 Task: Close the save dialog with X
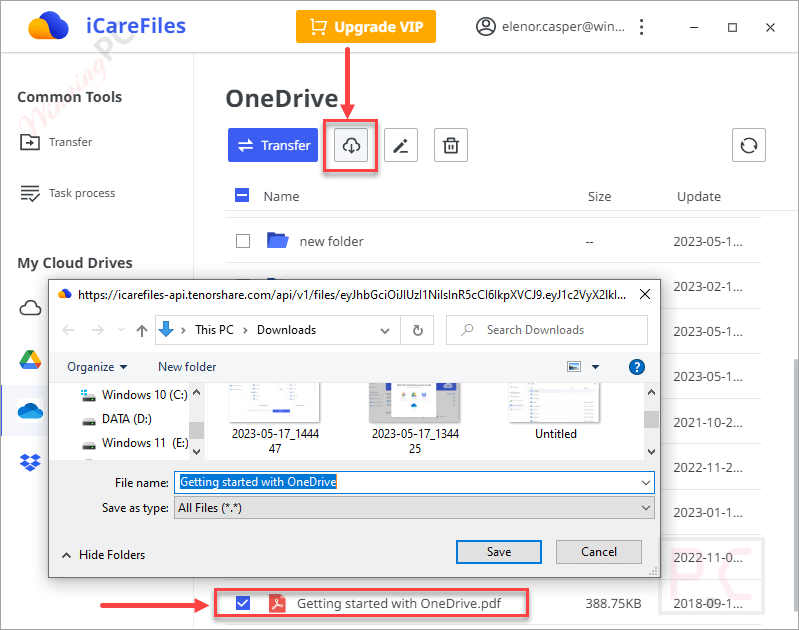[x=645, y=294]
